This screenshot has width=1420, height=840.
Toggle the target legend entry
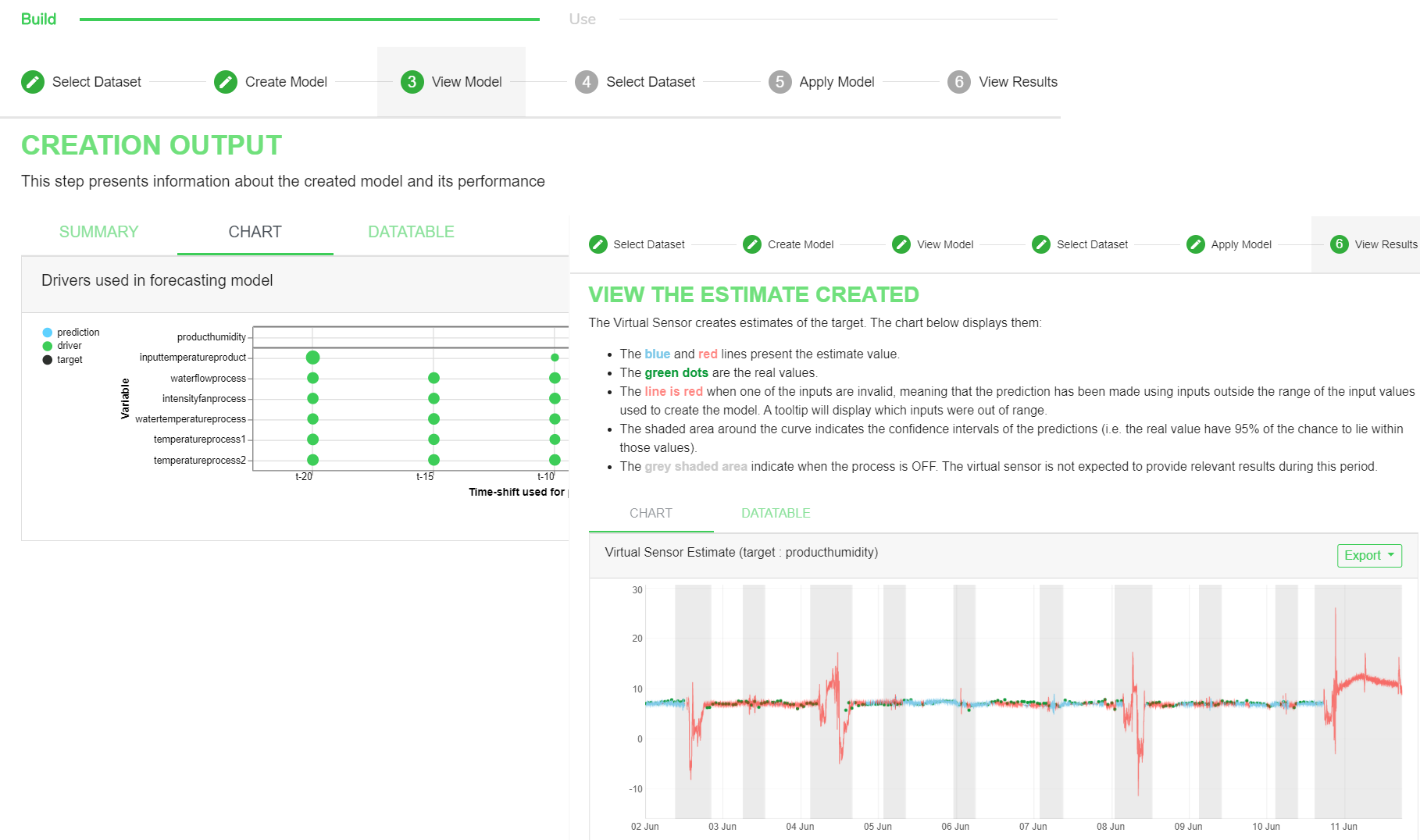pyautogui.click(x=62, y=360)
